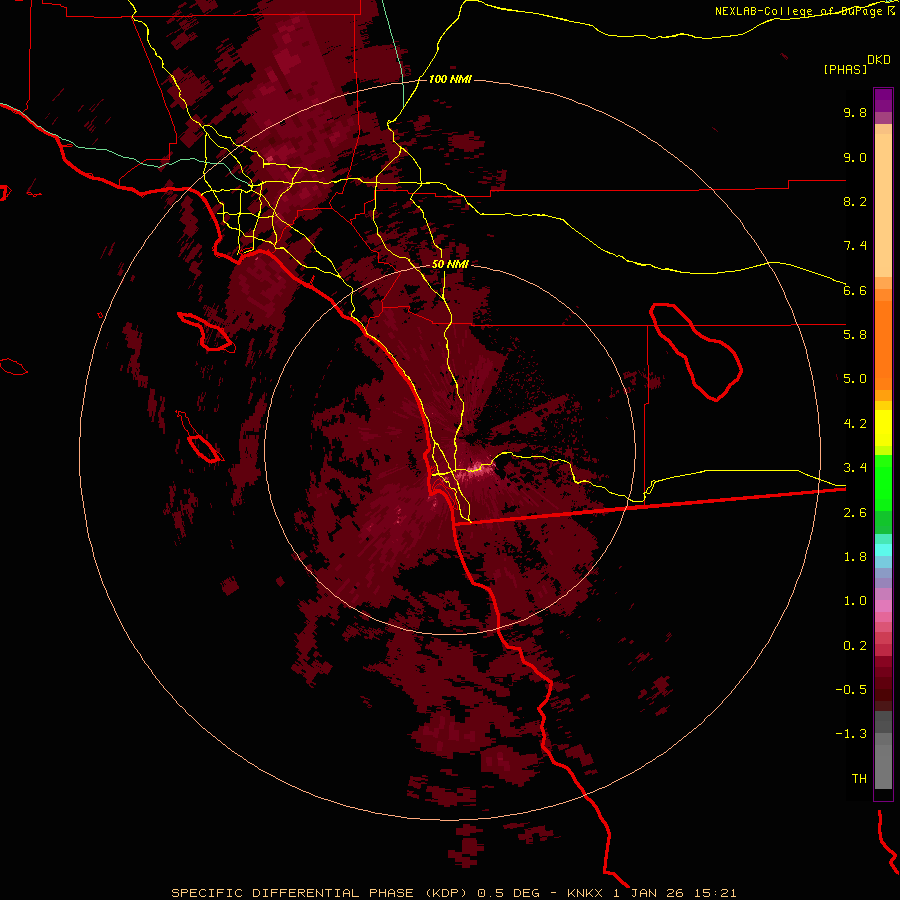Click the 4.2 scale value label
The height and width of the screenshot is (900, 900).
(855, 424)
